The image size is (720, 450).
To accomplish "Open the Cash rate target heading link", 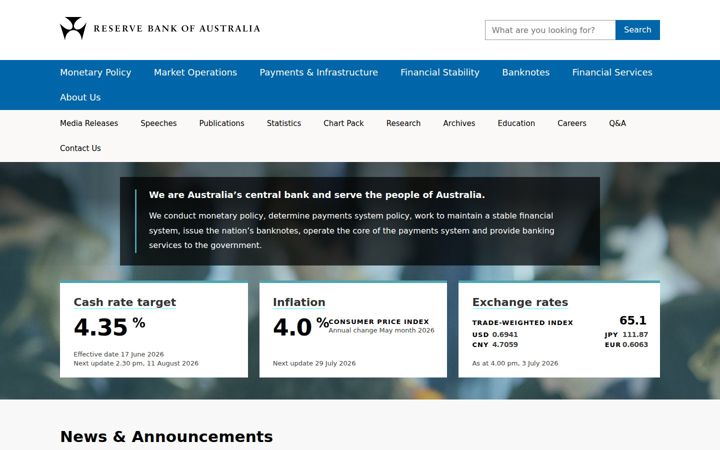I will click(x=125, y=302).
